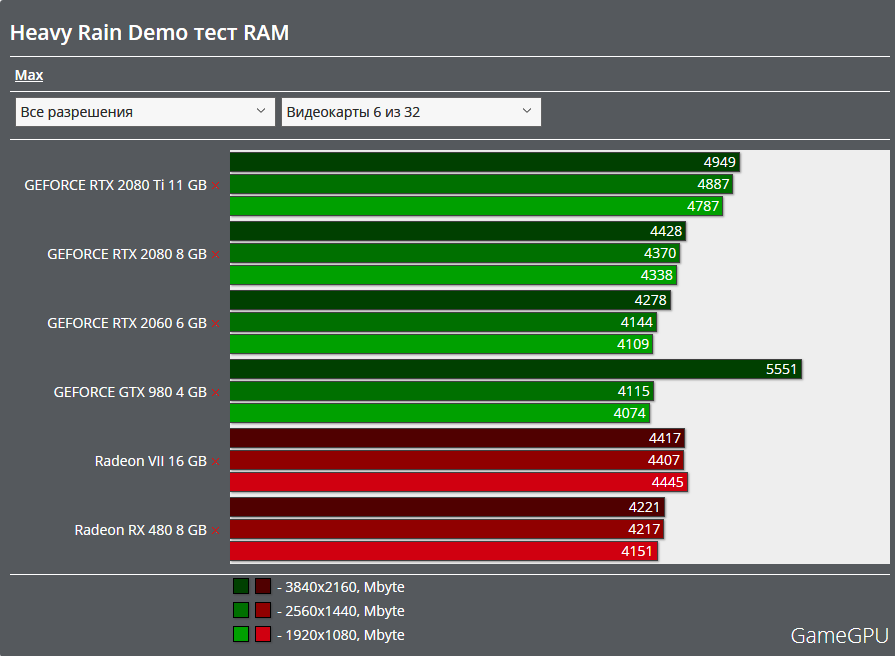The height and width of the screenshot is (656, 895).
Task: Remove Radeon RX 480 8 GB with its red X
Action: 215,531
